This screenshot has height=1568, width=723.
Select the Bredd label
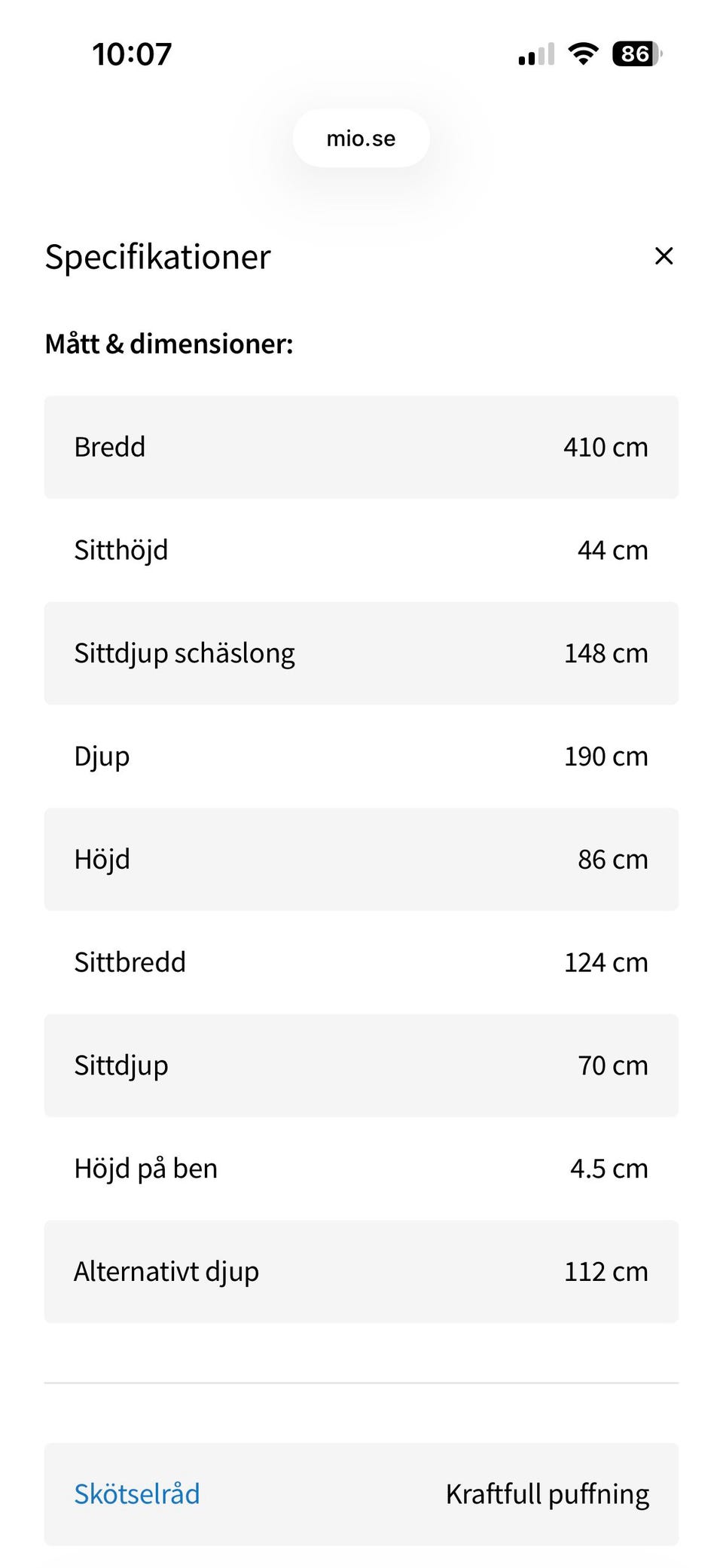pos(110,447)
